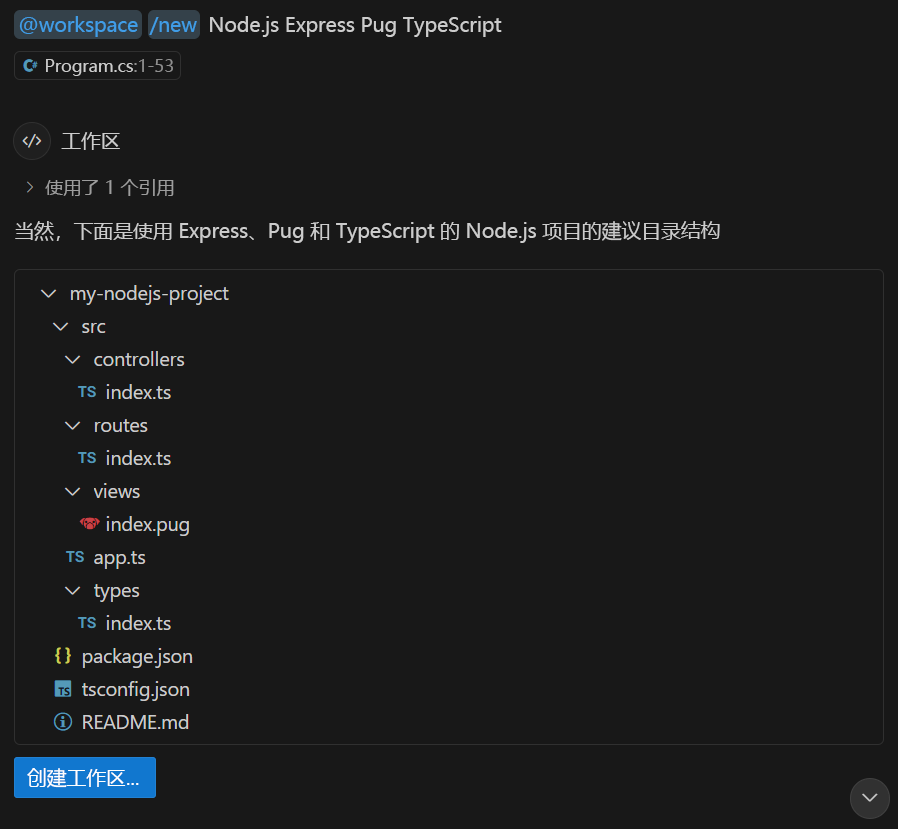The width and height of the screenshot is (898, 829).
Task: Collapse the my-nodejs-project root folder
Action: pyautogui.click(x=49, y=294)
